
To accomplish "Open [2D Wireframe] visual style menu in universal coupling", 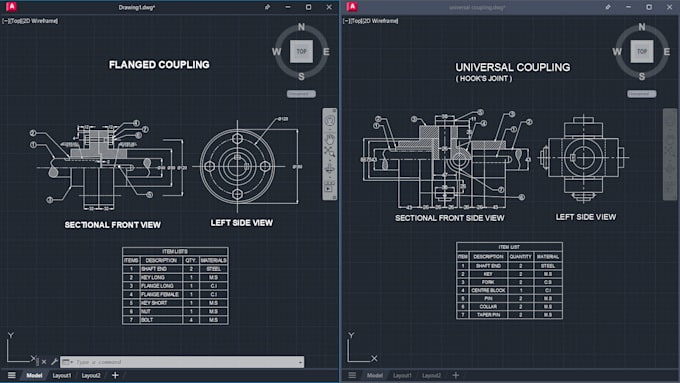I will [381, 21].
